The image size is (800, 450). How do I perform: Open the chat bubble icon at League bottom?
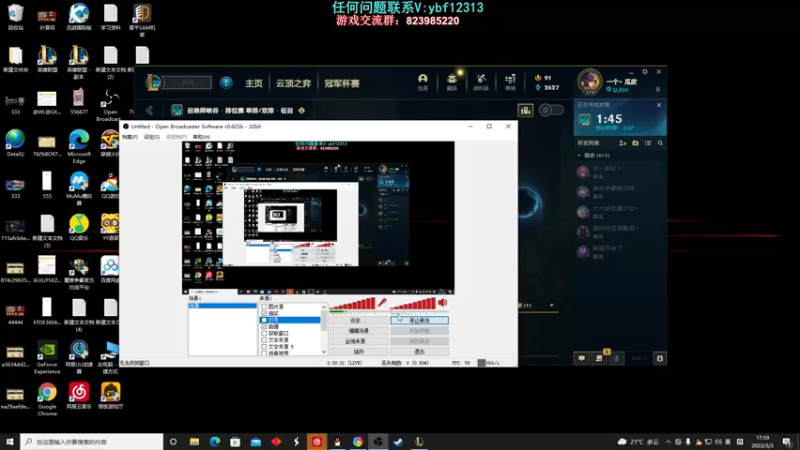point(582,358)
